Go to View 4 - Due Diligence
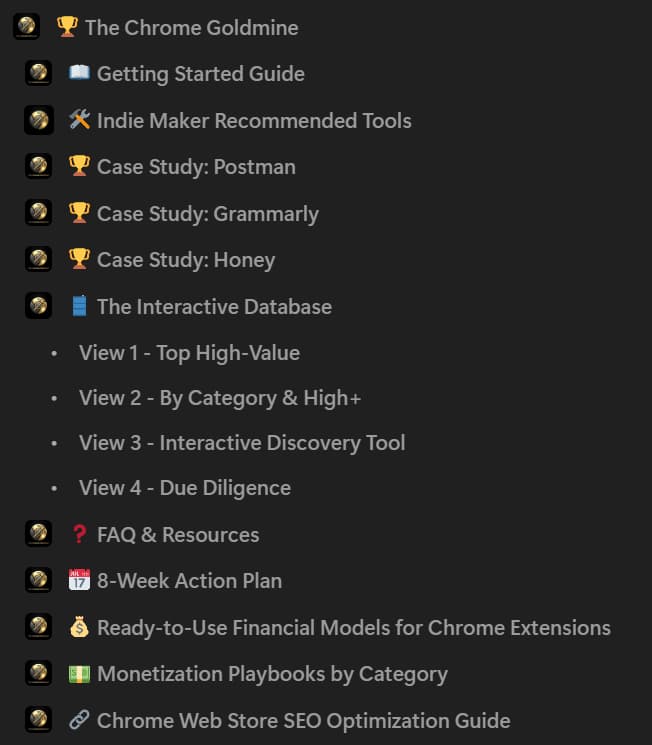The image size is (652, 745). [x=185, y=488]
